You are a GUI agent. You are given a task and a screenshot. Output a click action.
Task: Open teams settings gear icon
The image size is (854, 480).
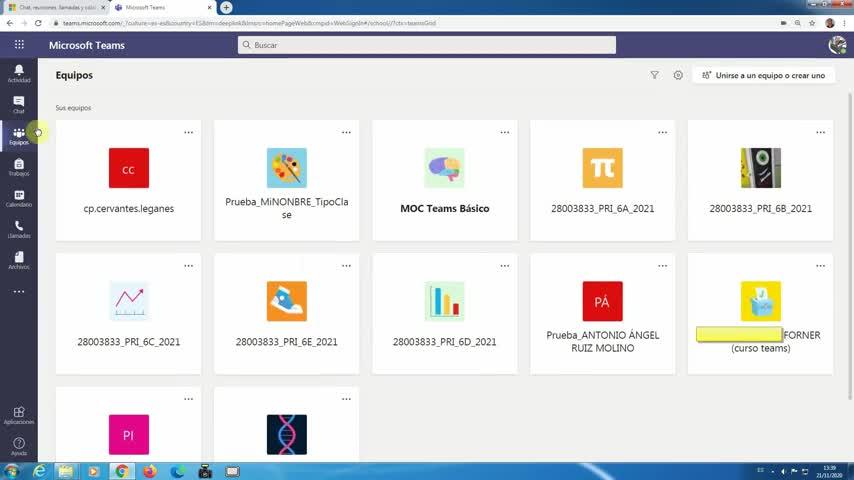(678, 75)
